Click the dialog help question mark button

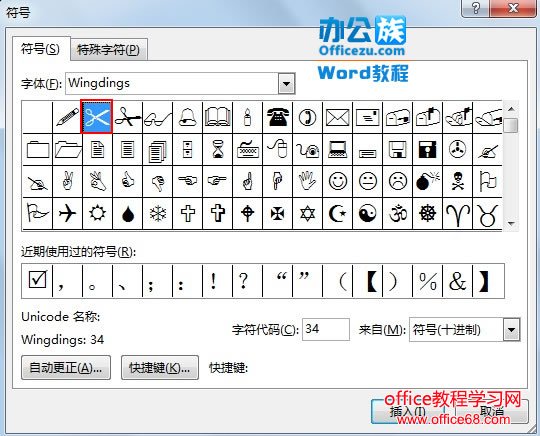(x=476, y=8)
